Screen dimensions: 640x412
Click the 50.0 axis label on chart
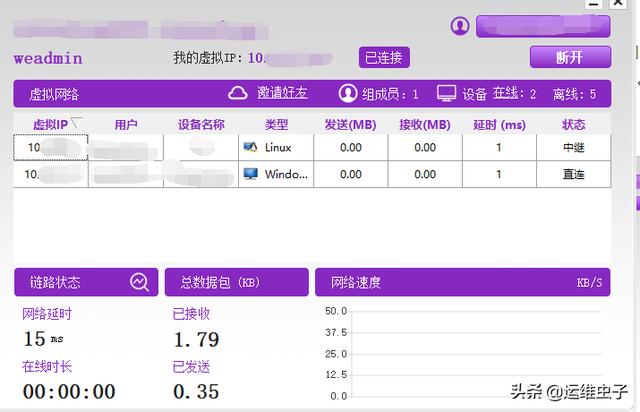click(336, 311)
